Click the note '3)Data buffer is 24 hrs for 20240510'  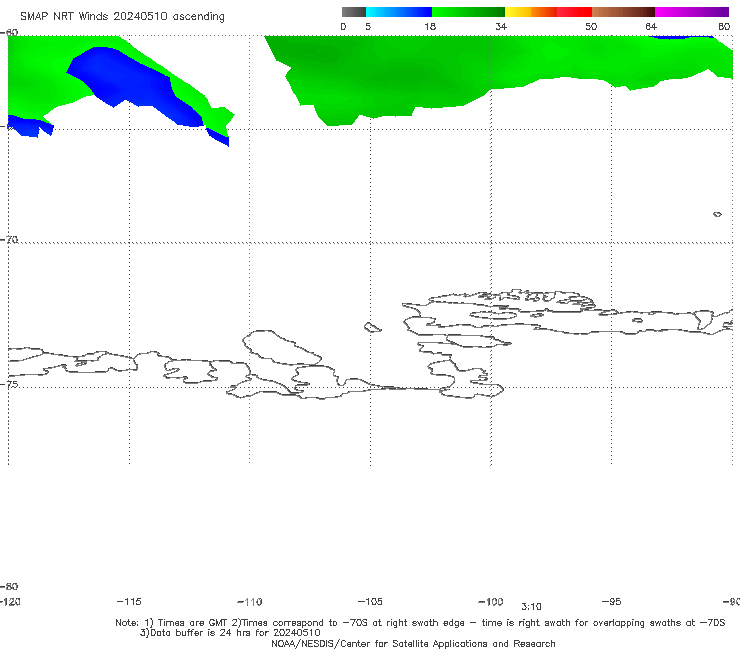(x=230, y=633)
